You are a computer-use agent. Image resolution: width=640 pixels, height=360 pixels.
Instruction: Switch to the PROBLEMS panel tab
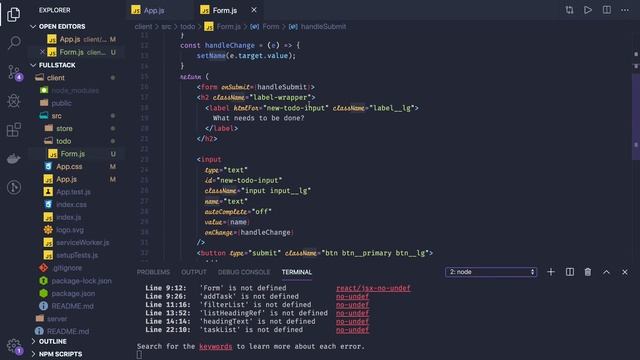tap(153, 272)
